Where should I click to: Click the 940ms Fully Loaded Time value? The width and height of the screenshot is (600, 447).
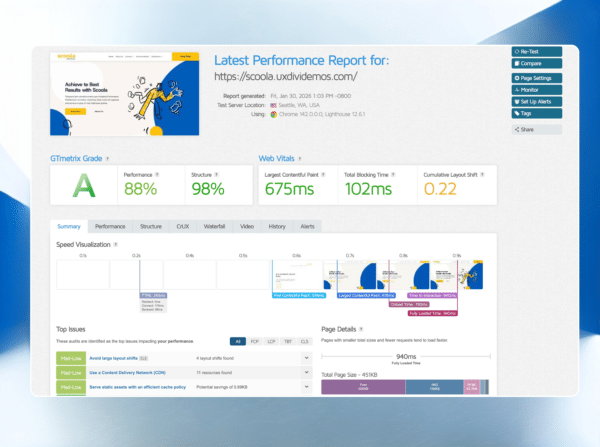[406, 356]
